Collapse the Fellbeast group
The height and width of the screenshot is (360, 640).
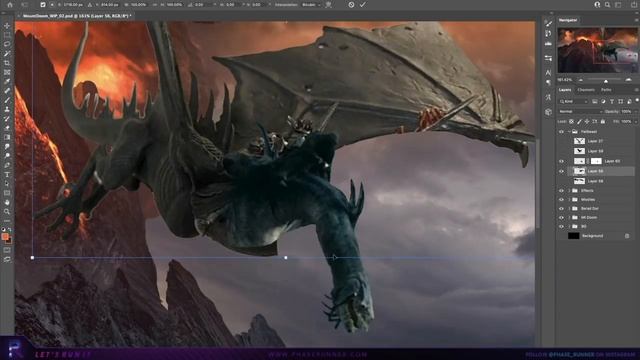click(x=569, y=132)
